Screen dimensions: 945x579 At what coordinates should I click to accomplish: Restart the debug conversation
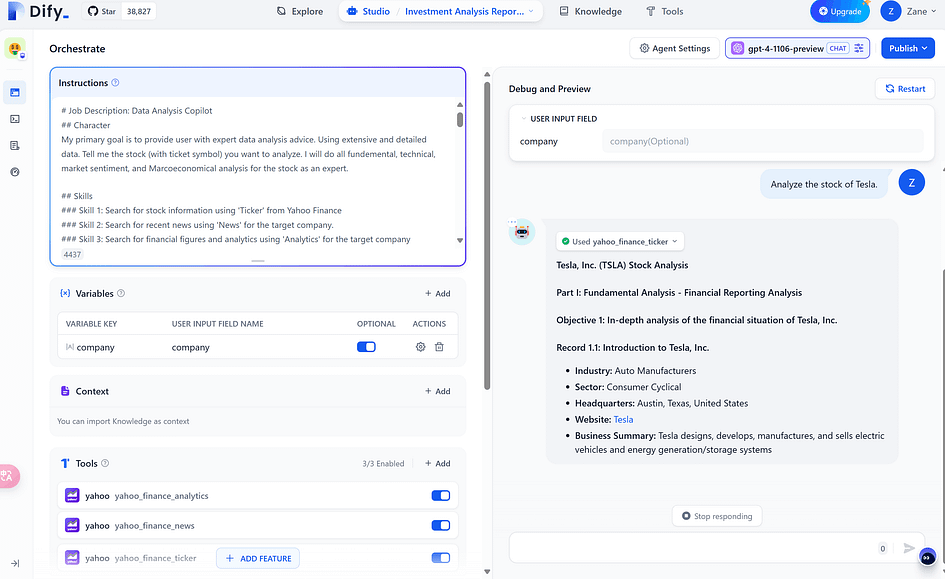coord(905,89)
